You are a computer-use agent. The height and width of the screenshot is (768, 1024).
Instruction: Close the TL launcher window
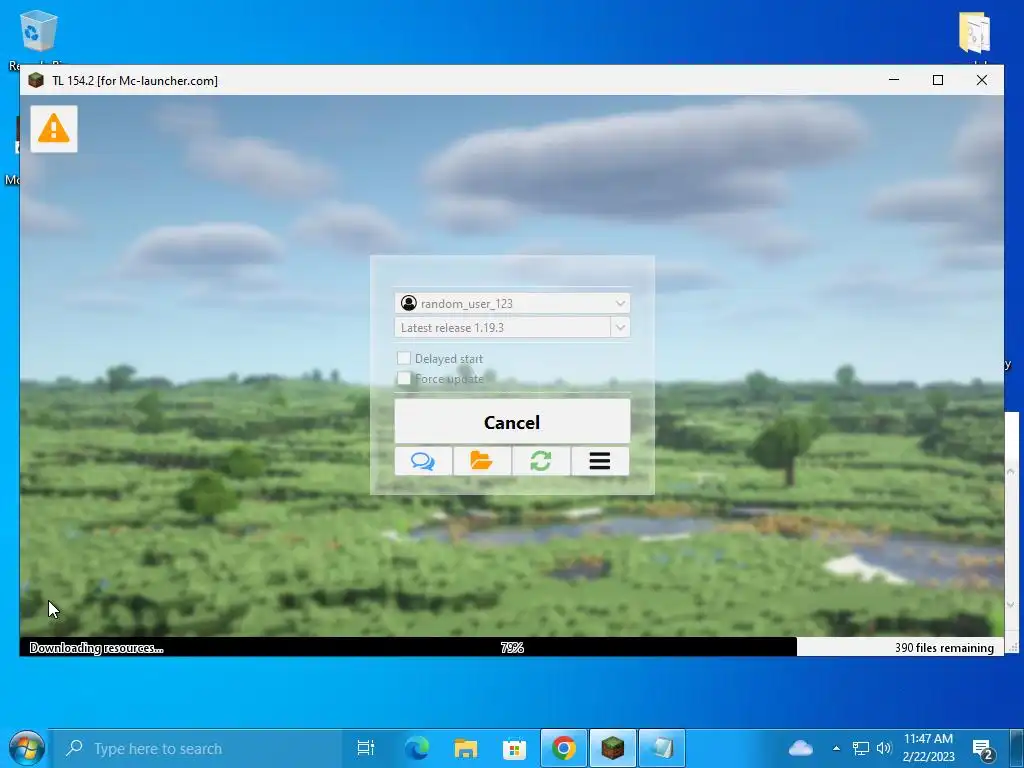tap(982, 80)
